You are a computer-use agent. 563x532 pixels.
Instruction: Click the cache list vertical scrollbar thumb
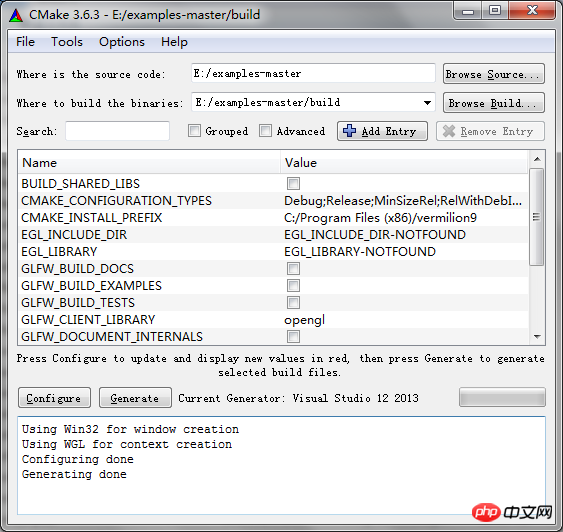(x=537, y=217)
